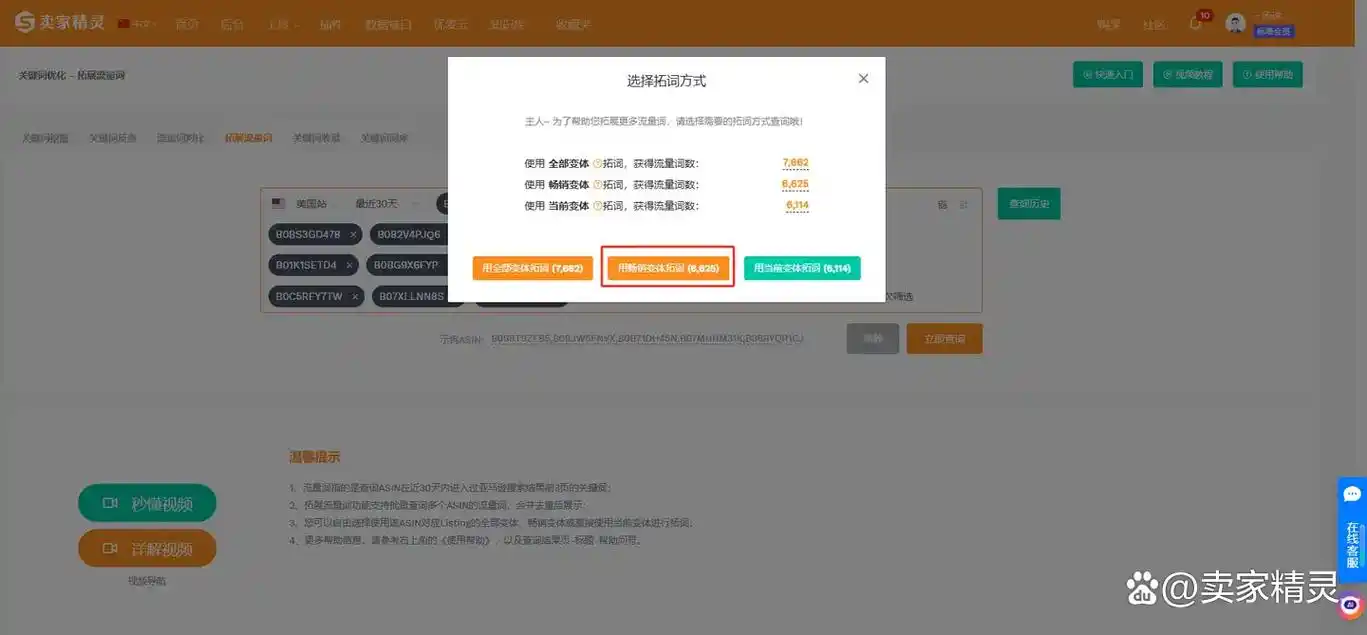Click the question mark beside 畅销变体
Screen dimensions: 1367x635
[596, 183]
